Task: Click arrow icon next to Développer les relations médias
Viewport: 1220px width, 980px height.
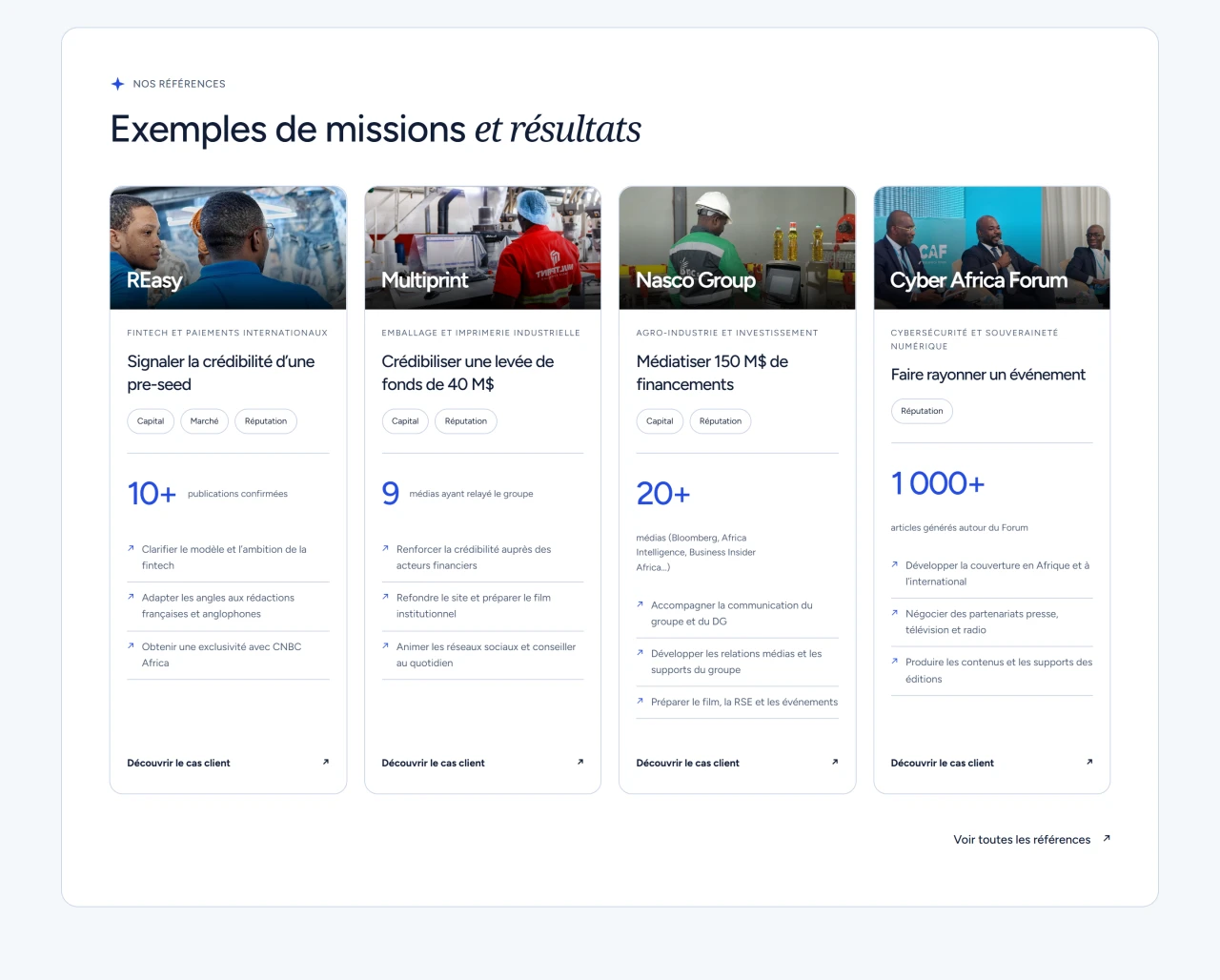Action: pyautogui.click(x=640, y=652)
